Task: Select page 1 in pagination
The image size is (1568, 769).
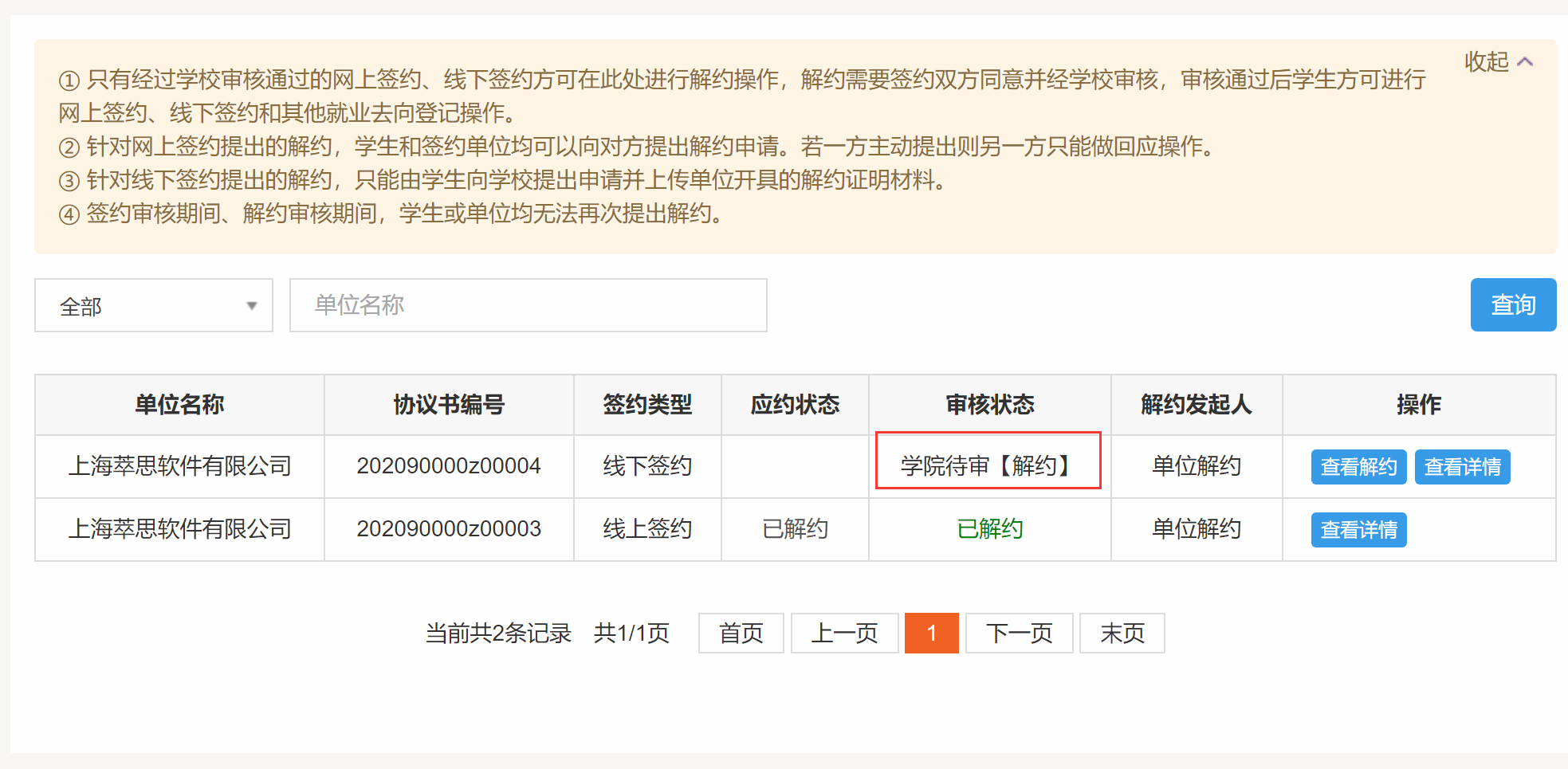Action: tap(931, 634)
